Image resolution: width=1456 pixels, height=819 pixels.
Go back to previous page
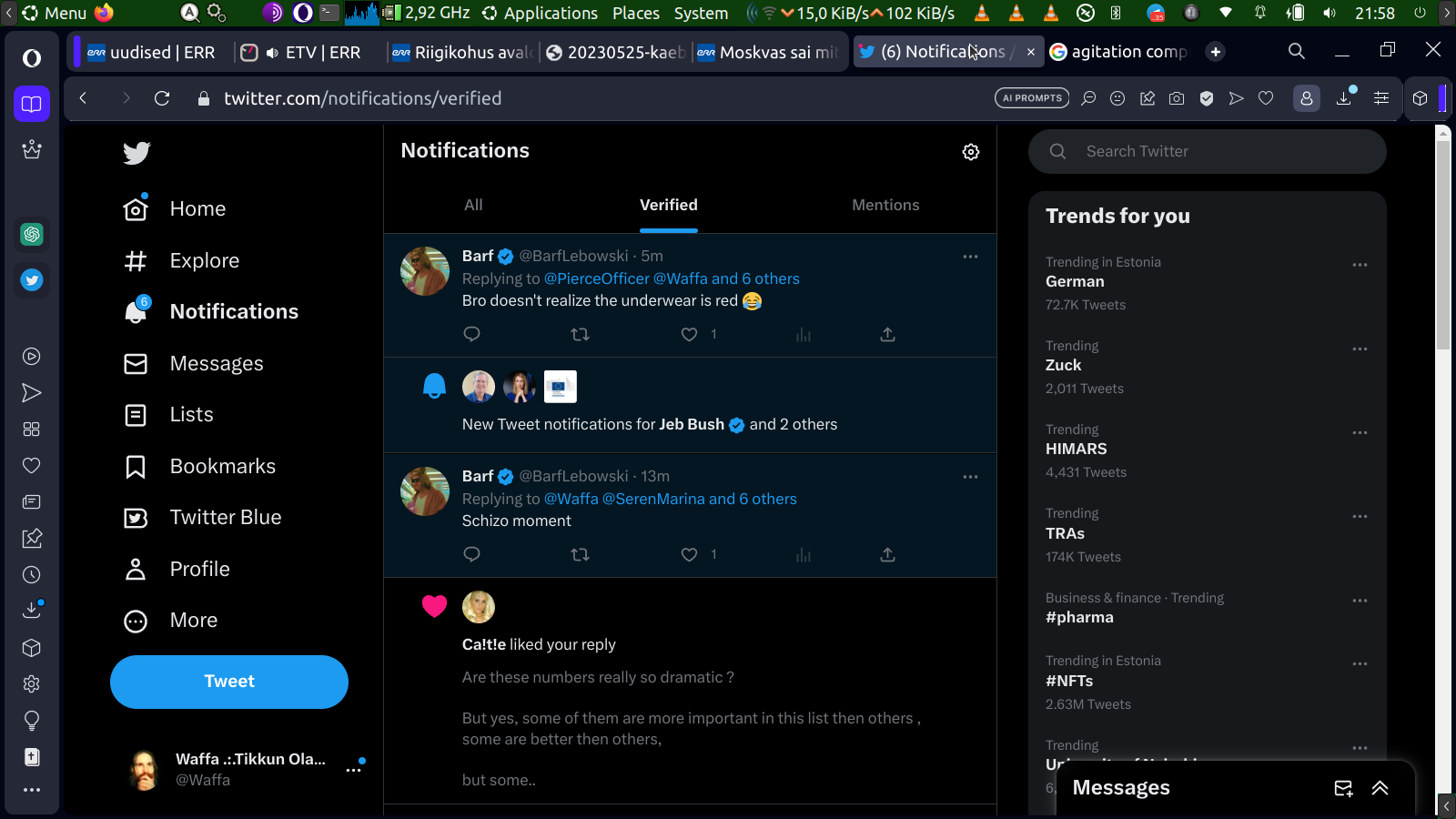[83, 98]
